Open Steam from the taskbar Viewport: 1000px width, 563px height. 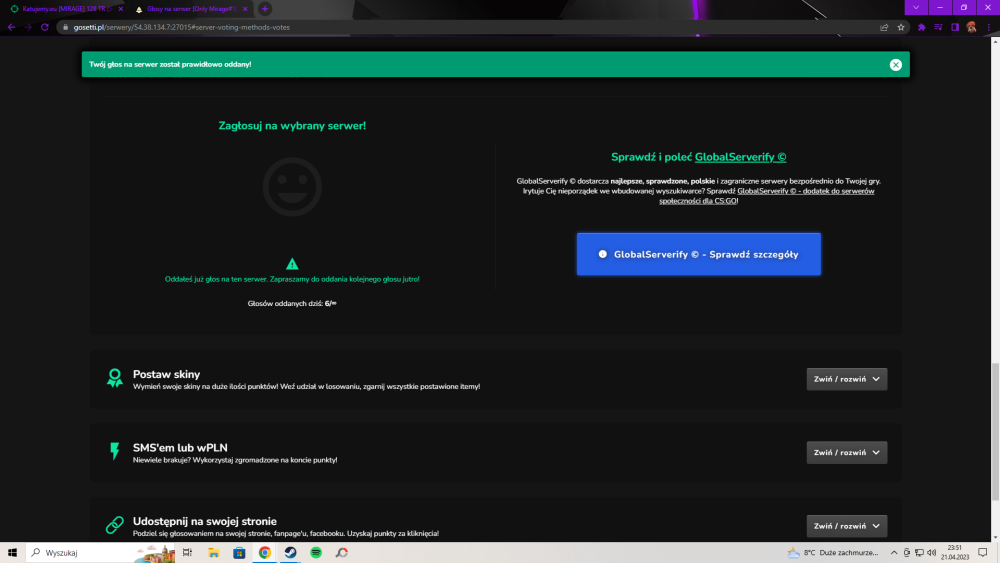pyautogui.click(x=290, y=553)
